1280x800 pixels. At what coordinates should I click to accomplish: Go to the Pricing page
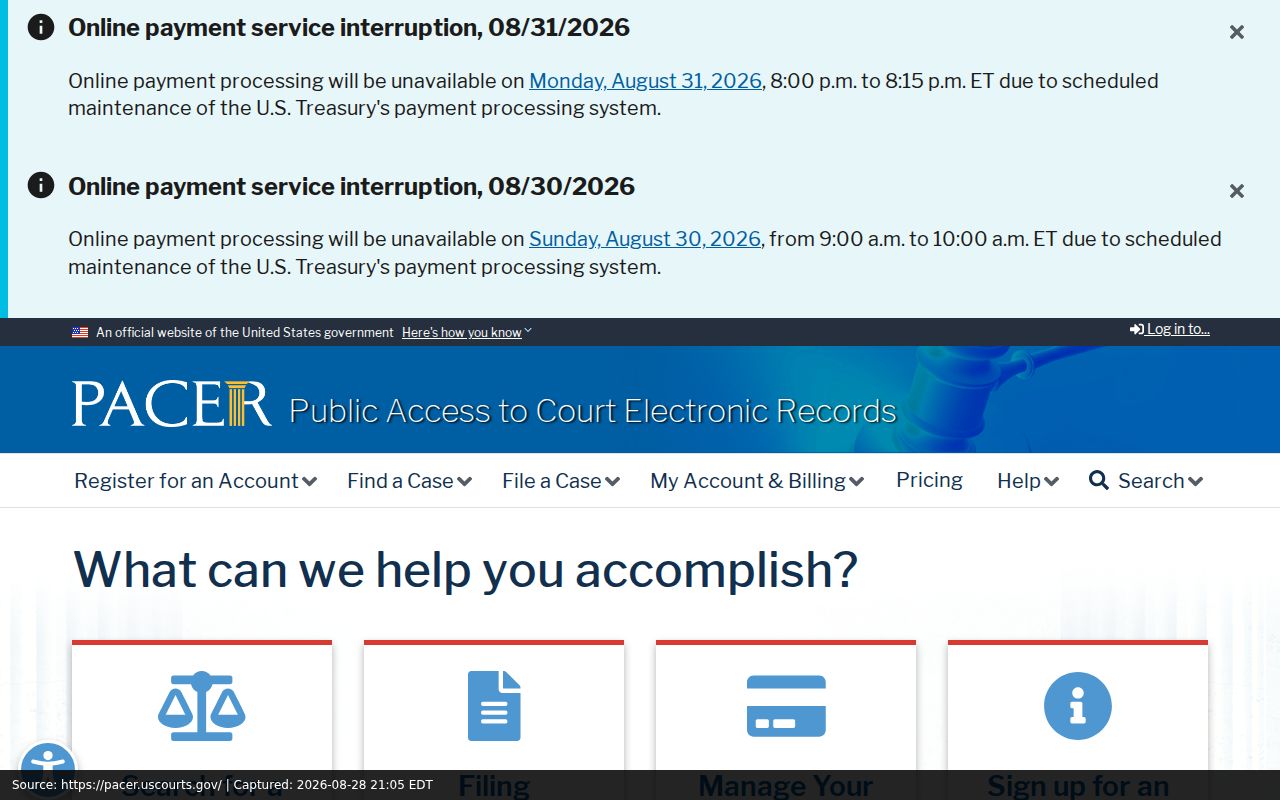929,480
